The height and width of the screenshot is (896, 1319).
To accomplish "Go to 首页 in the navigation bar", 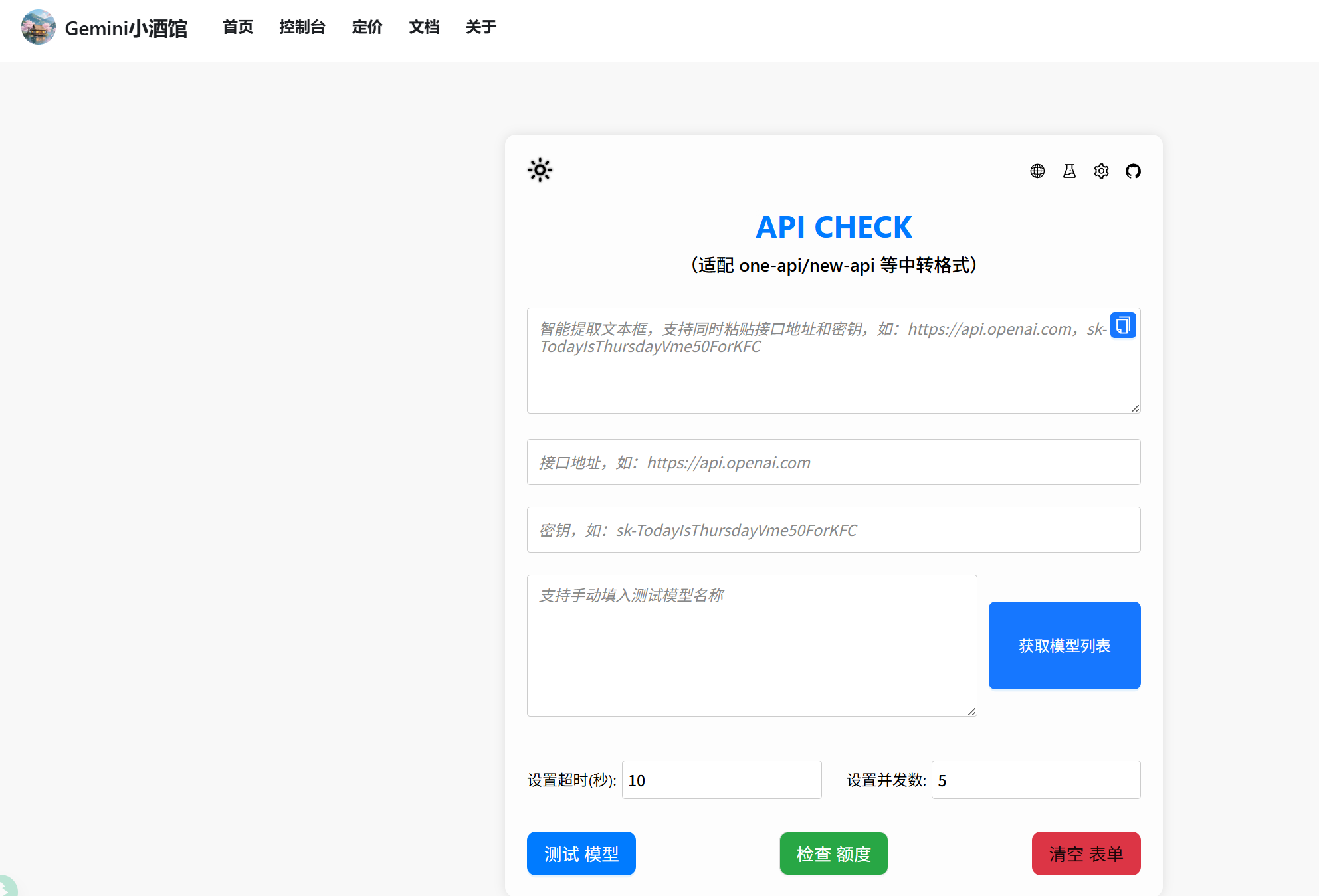I will pyautogui.click(x=238, y=27).
